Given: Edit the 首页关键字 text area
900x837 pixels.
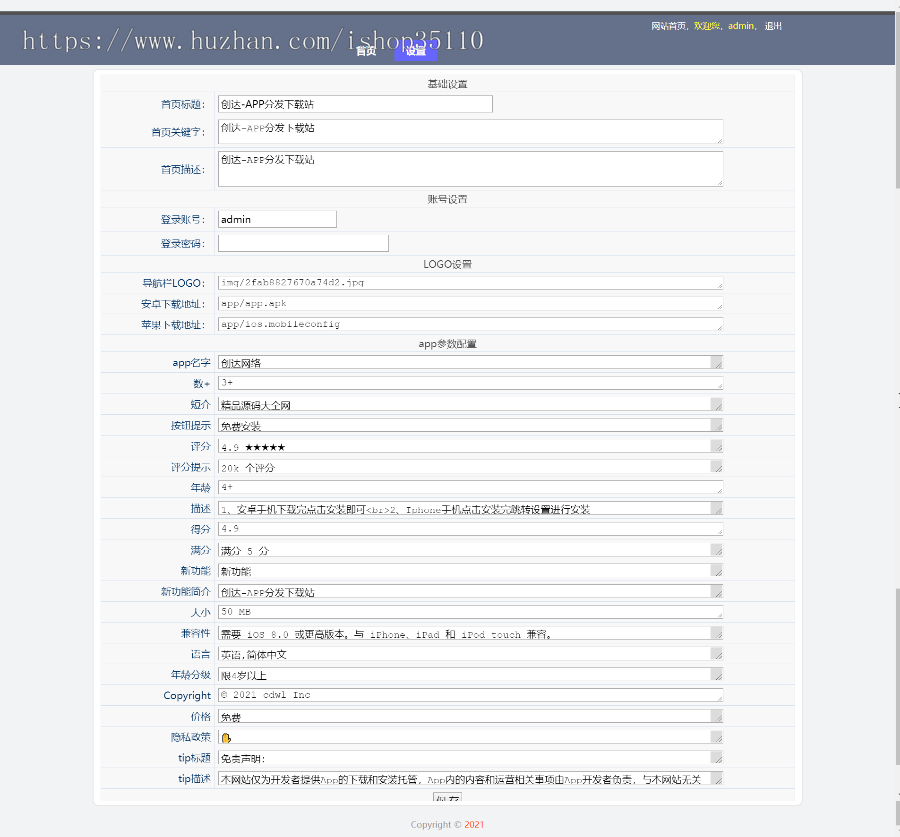Looking at the screenshot, I should (x=470, y=131).
